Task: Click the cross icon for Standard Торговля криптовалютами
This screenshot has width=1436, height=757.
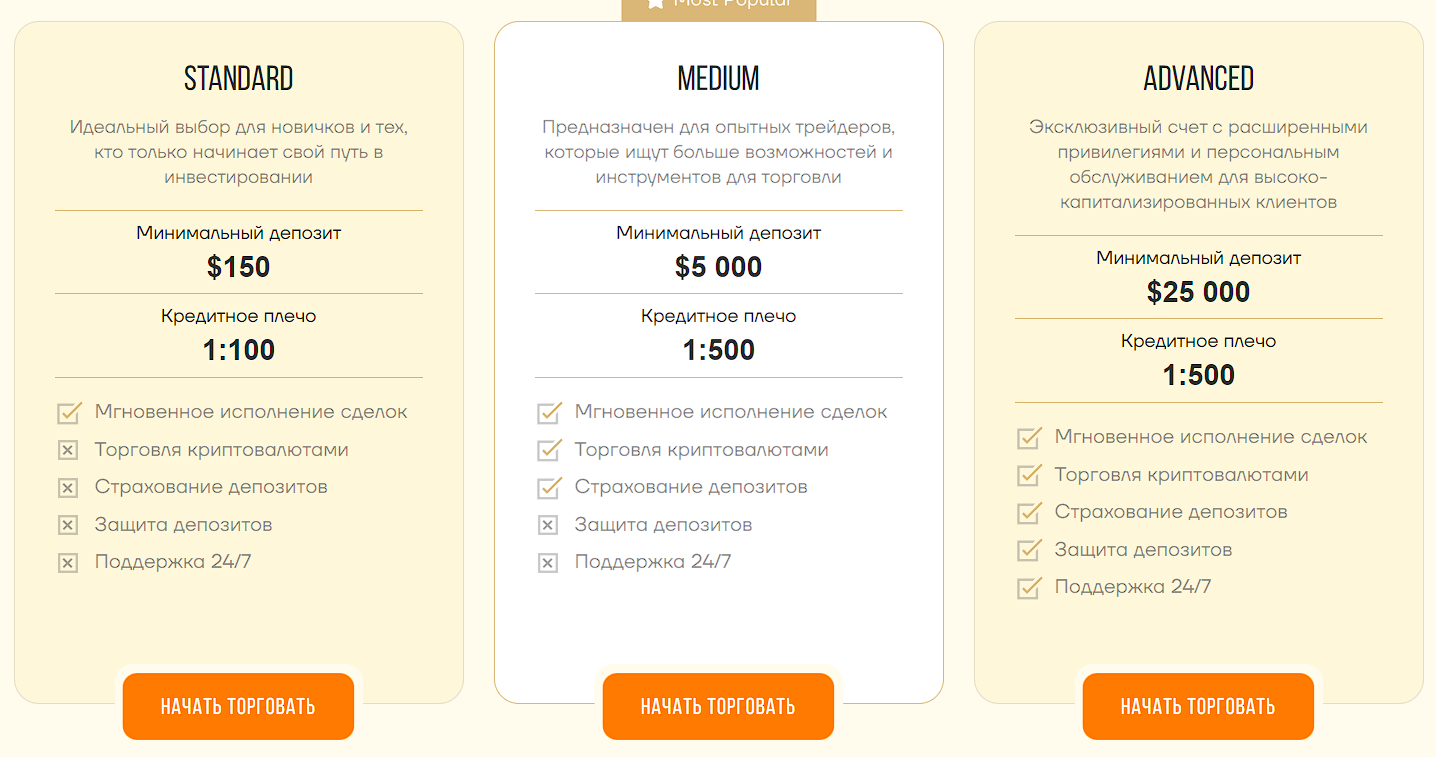Action: [x=68, y=451]
